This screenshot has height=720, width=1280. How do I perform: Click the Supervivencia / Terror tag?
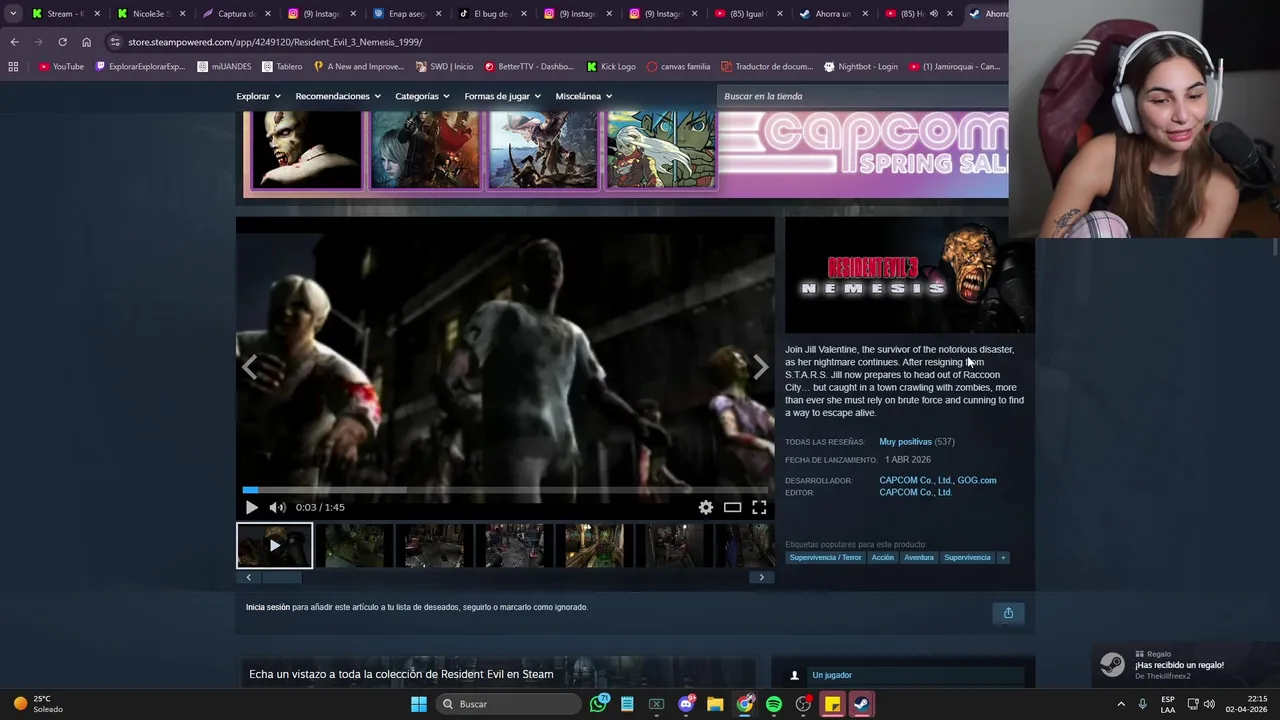(825, 557)
